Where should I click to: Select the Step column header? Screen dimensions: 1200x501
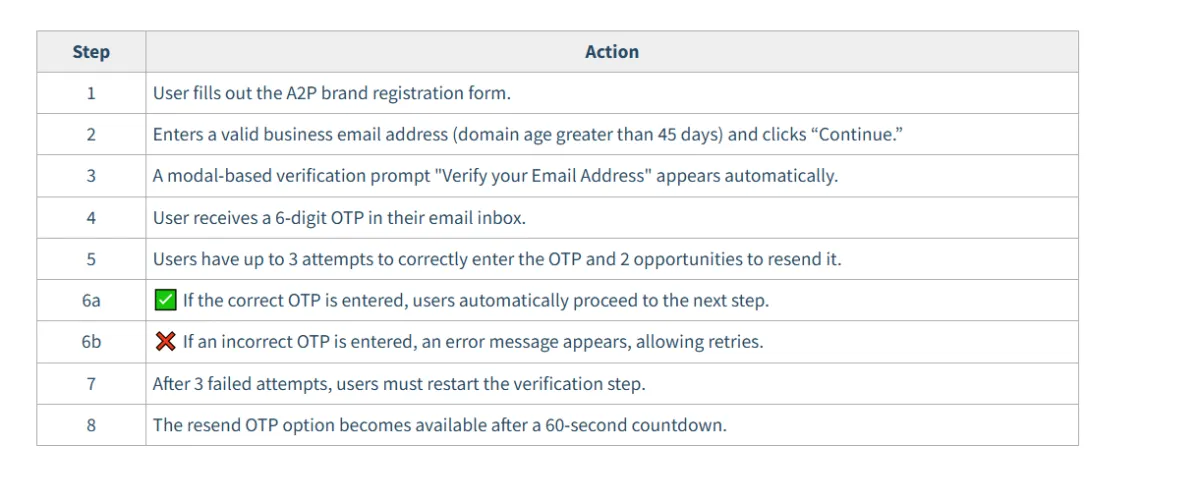91,52
